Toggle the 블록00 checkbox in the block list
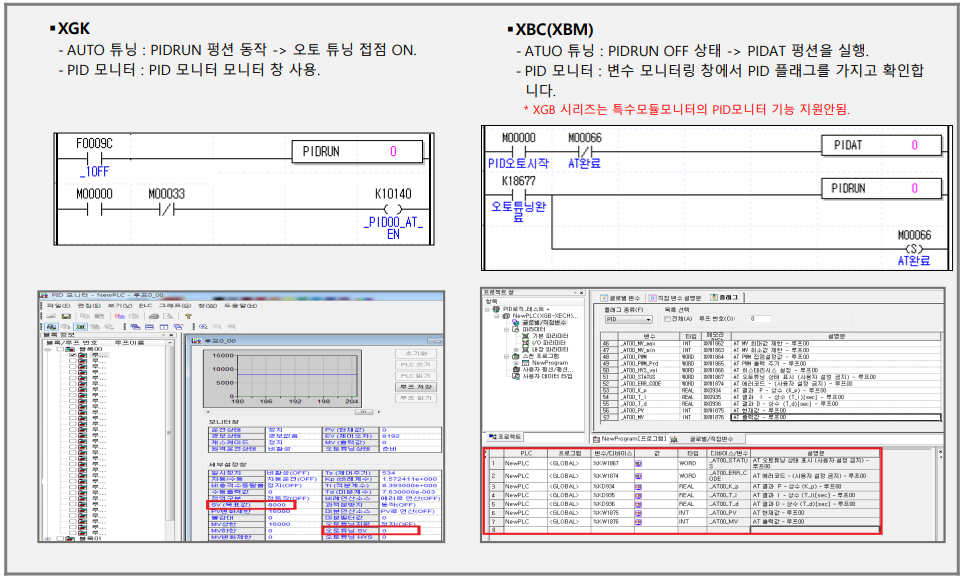 tap(60, 349)
